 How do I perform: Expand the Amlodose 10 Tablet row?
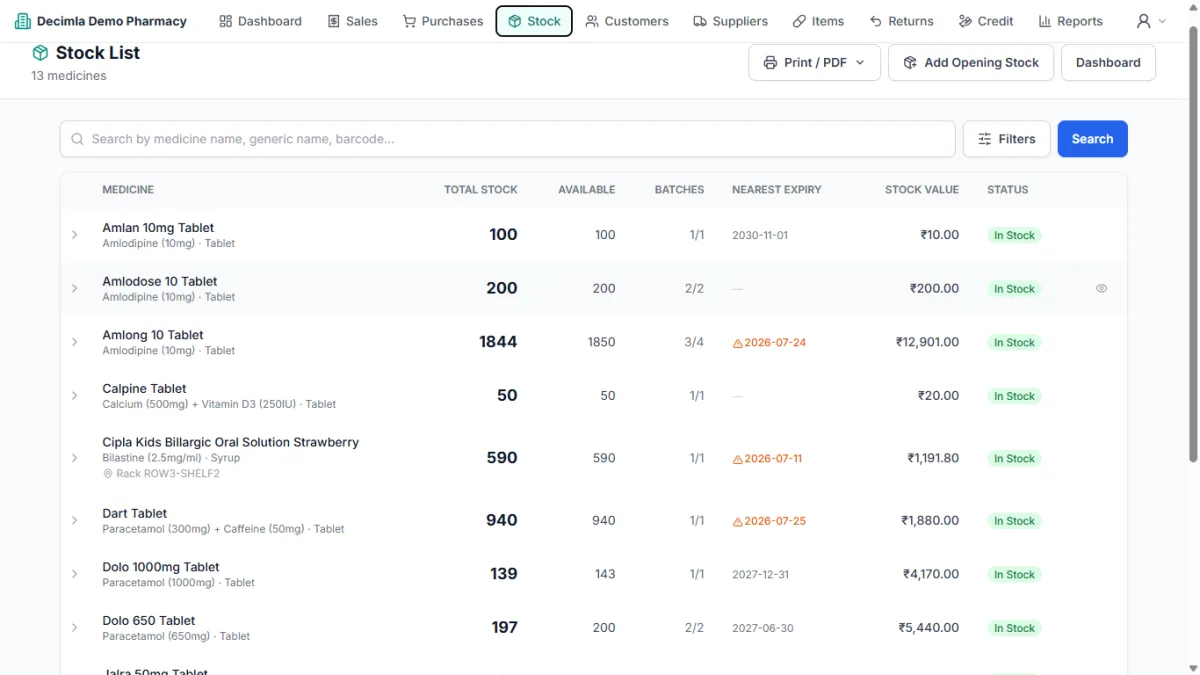tap(74, 288)
